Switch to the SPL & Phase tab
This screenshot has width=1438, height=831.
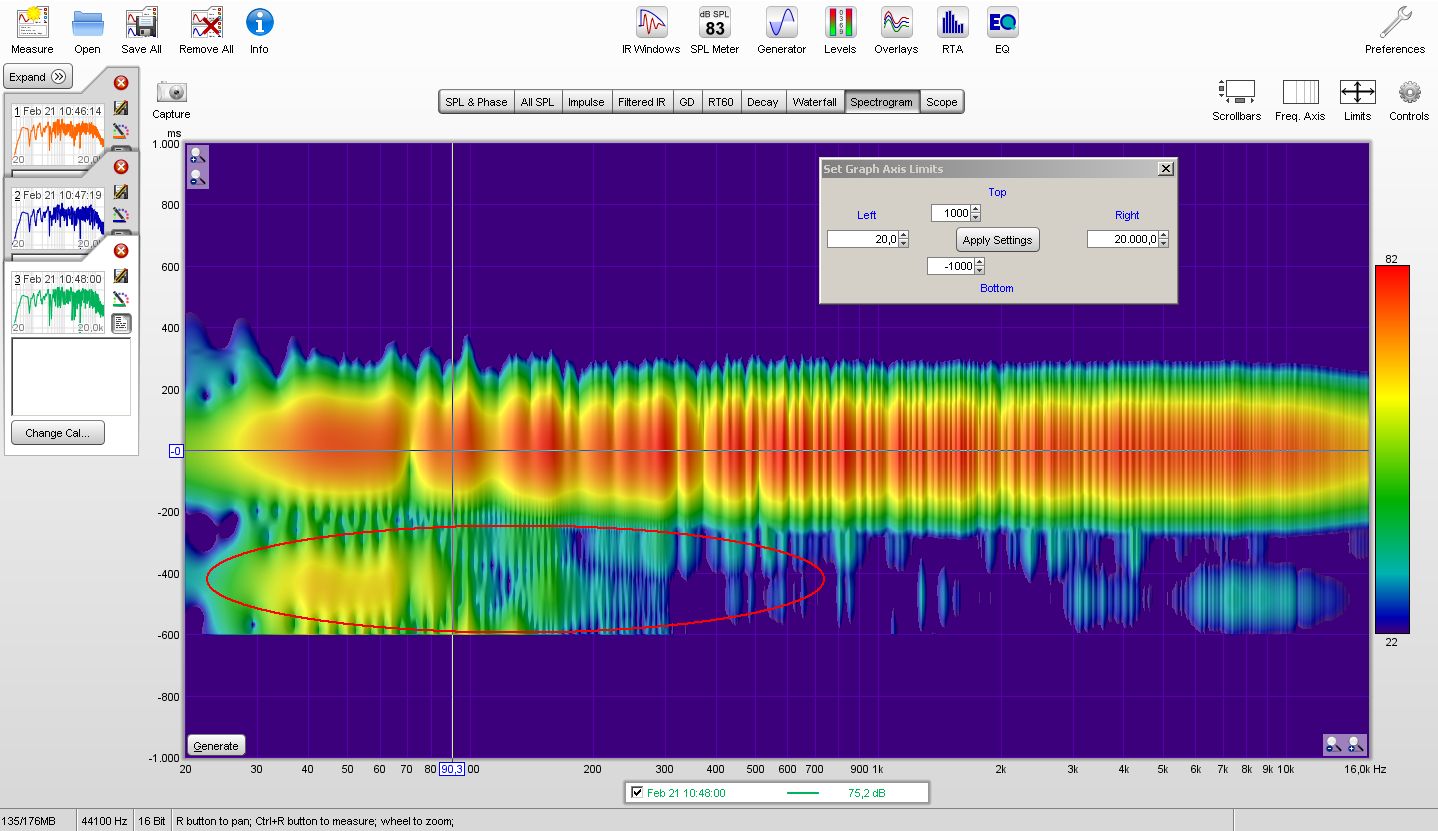pos(476,102)
